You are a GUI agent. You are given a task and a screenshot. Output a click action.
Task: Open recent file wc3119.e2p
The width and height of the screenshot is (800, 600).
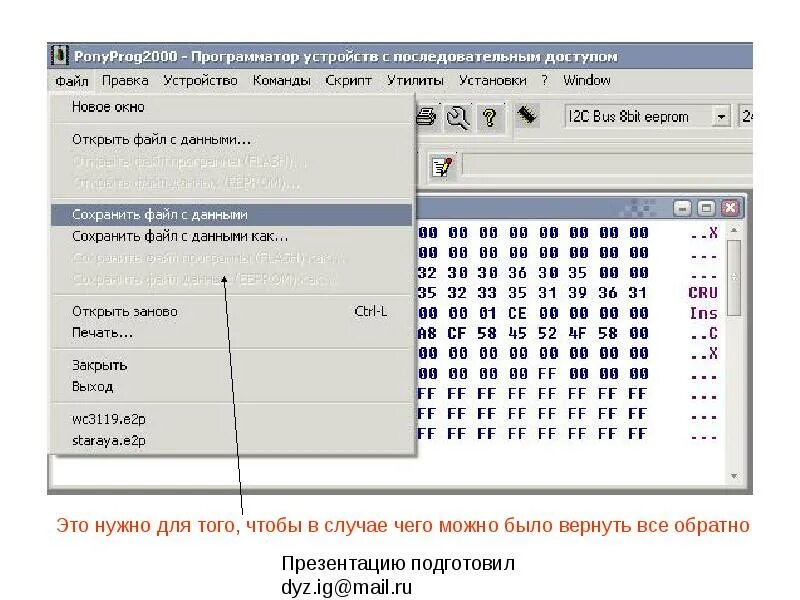(x=231, y=419)
